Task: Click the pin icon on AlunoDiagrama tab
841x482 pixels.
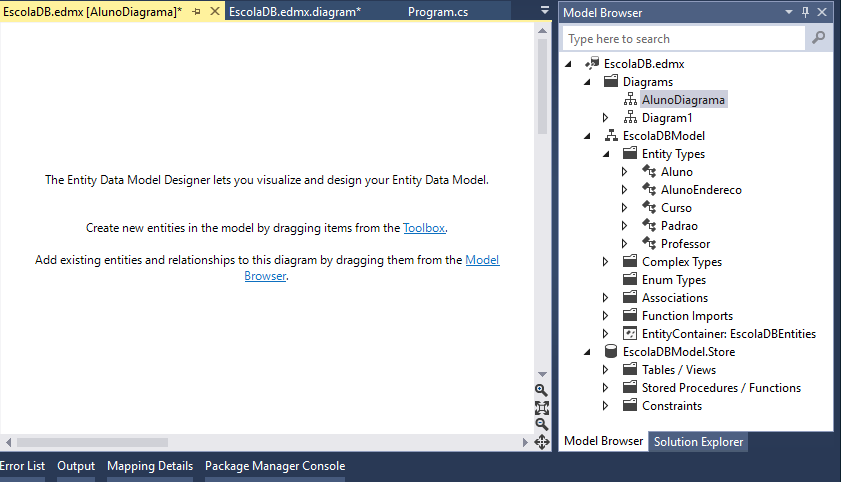Action: [196, 11]
